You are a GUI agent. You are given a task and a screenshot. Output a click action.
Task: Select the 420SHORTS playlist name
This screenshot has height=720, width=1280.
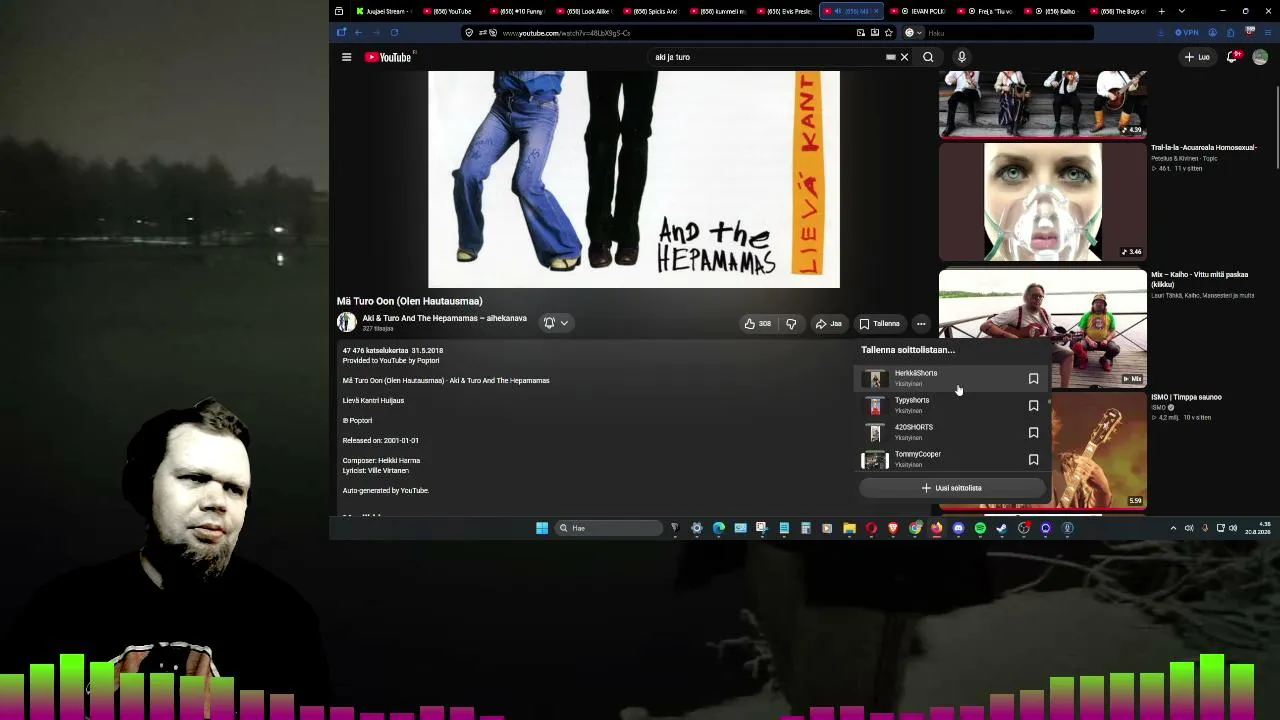click(914, 427)
